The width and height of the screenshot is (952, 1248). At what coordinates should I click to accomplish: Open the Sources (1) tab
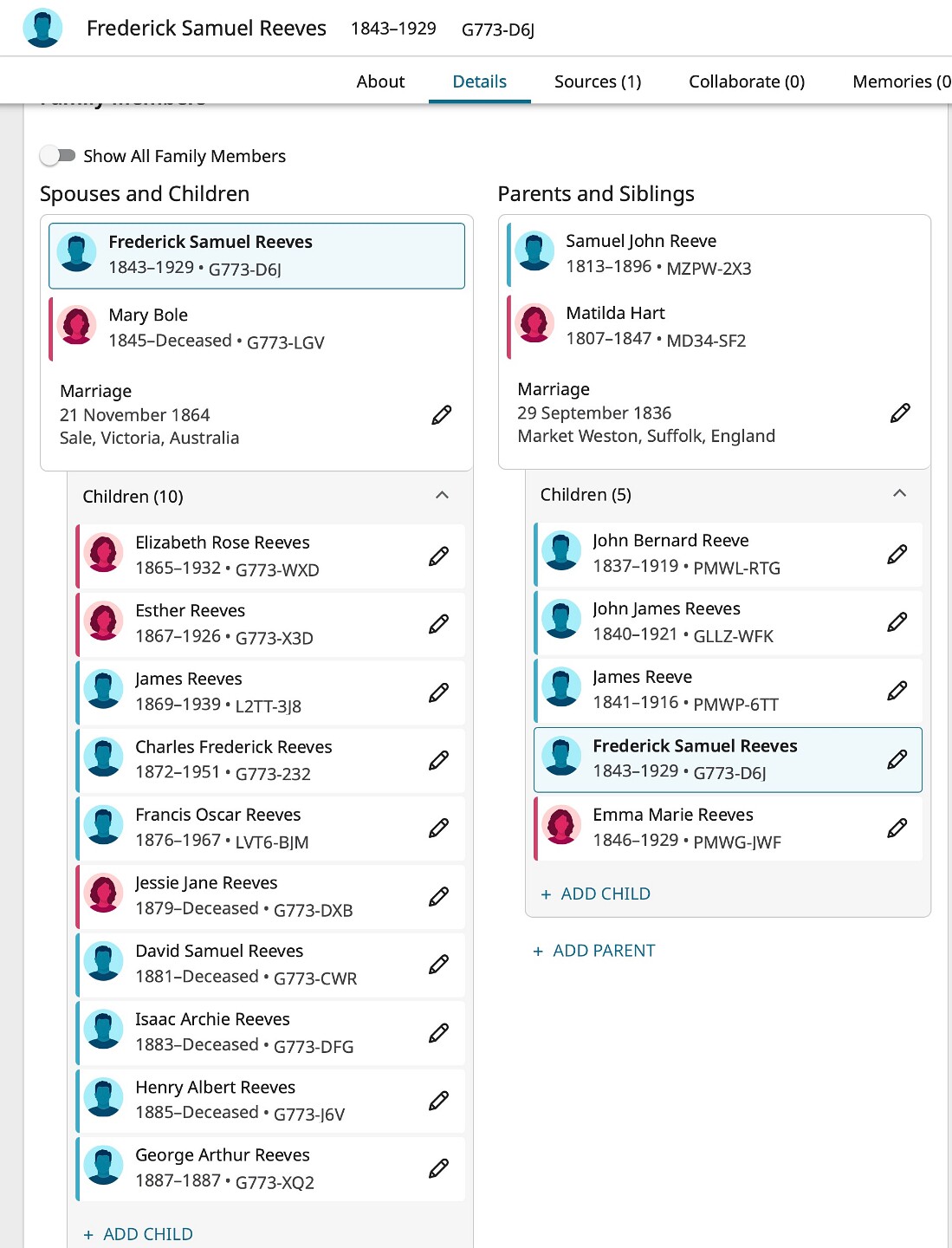598,81
